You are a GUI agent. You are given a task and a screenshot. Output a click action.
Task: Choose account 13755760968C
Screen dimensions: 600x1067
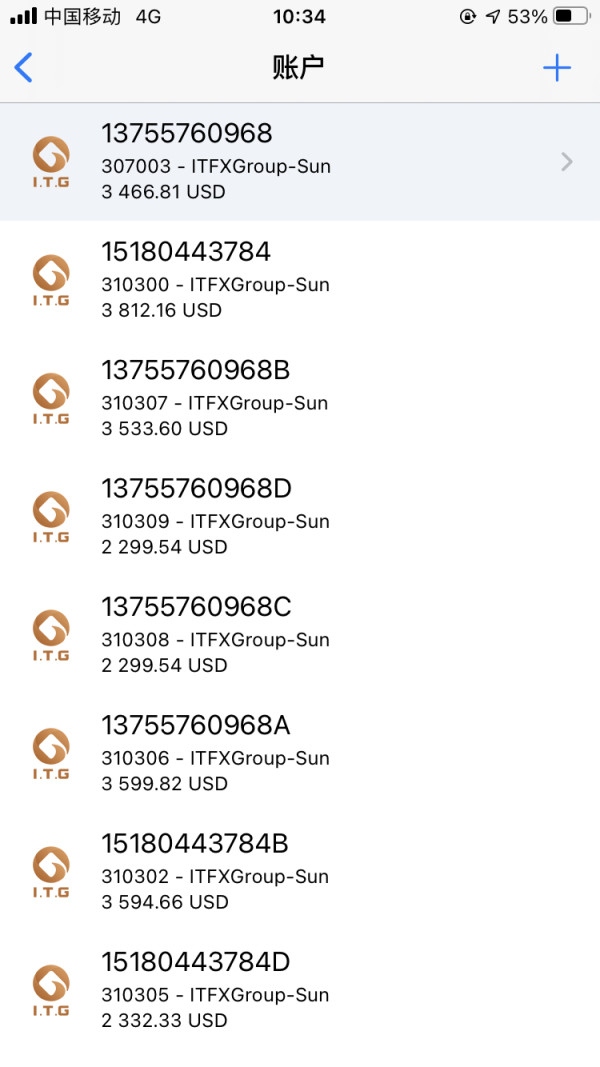click(x=196, y=607)
